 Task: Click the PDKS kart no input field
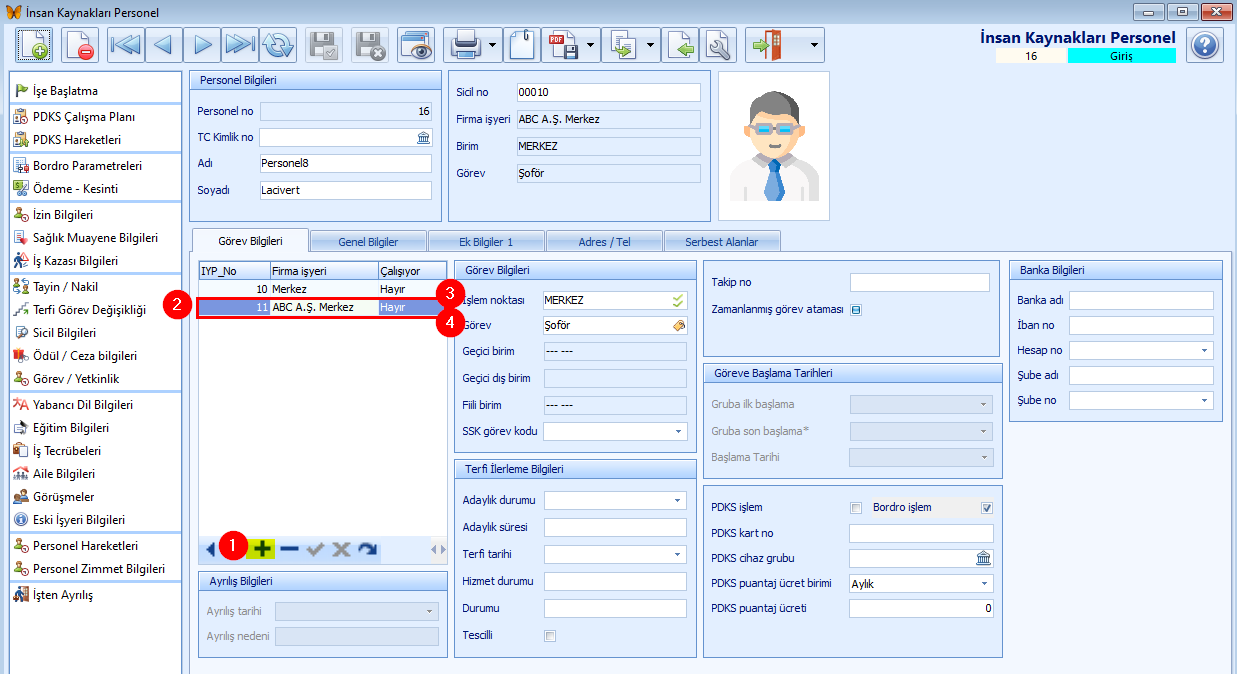click(921, 533)
